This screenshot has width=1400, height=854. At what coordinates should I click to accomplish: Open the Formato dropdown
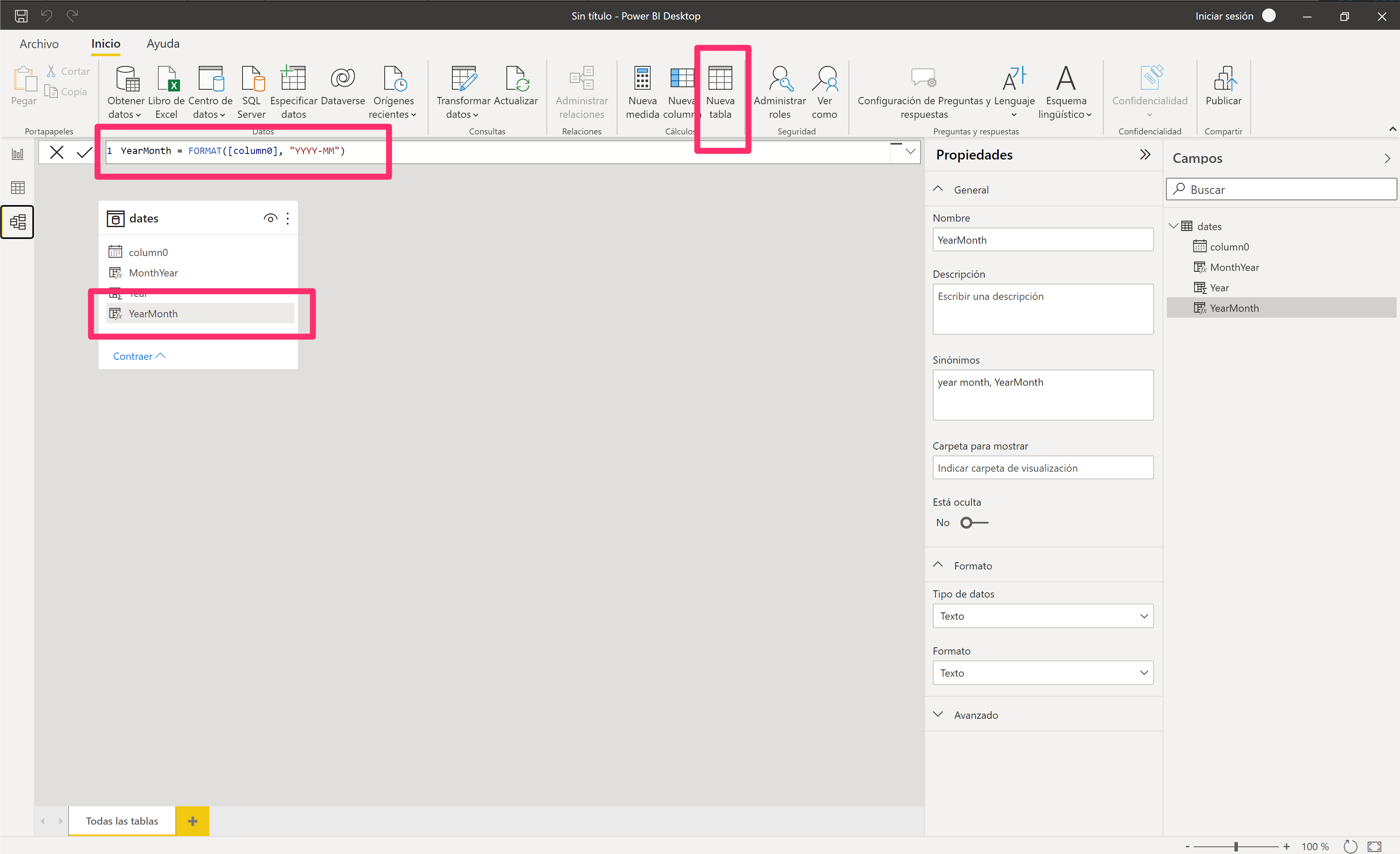(x=1043, y=673)
